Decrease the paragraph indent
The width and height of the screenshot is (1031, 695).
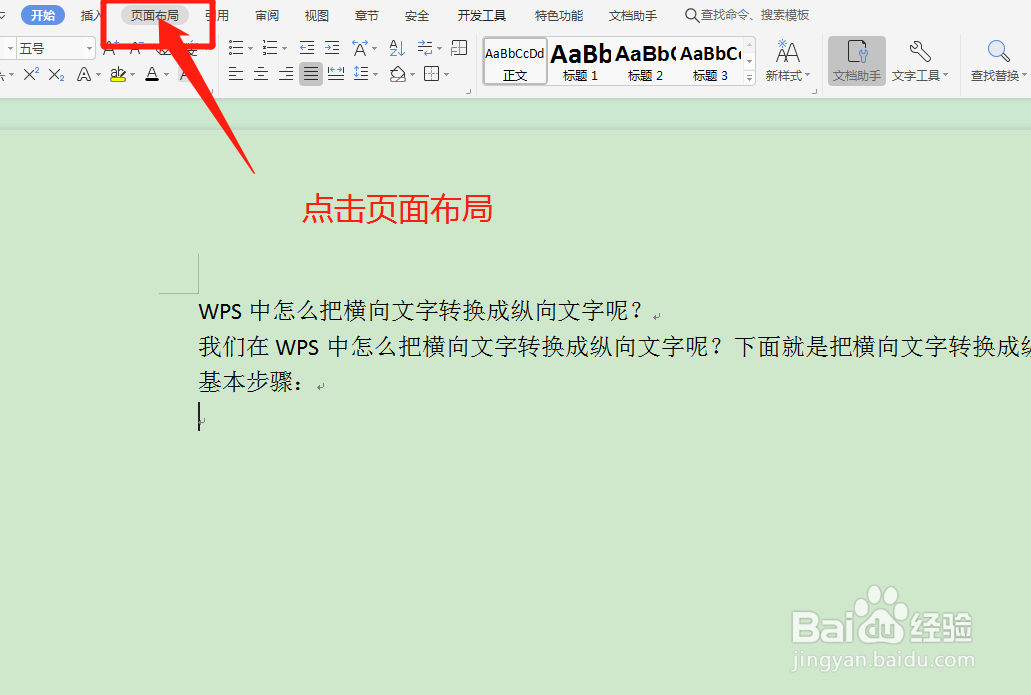pyautogui.click(x=306, y=48)
